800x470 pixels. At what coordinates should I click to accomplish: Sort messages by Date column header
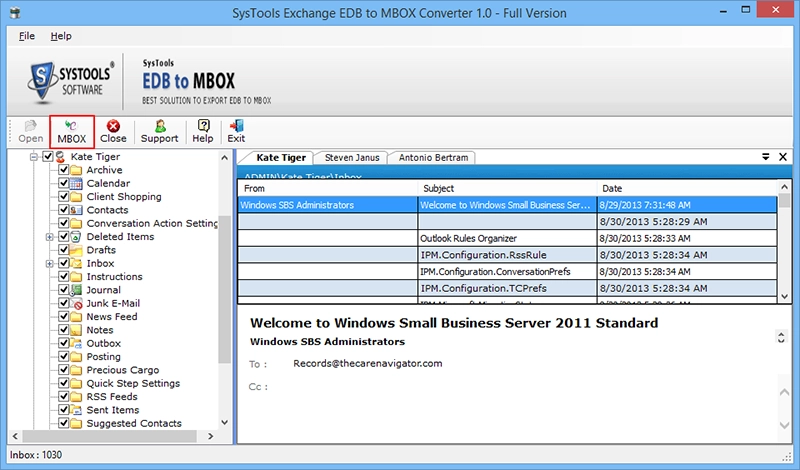687,188
